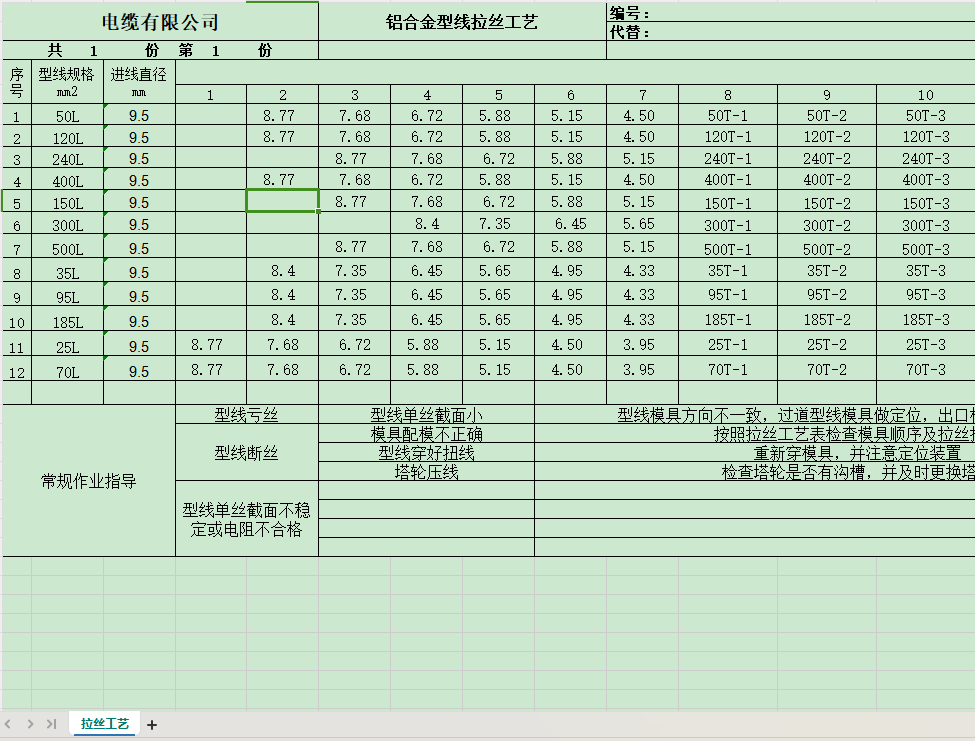Select the 铝合金型线拉丝工艺 heading cell
975x741 pixels.
[462, 22]
